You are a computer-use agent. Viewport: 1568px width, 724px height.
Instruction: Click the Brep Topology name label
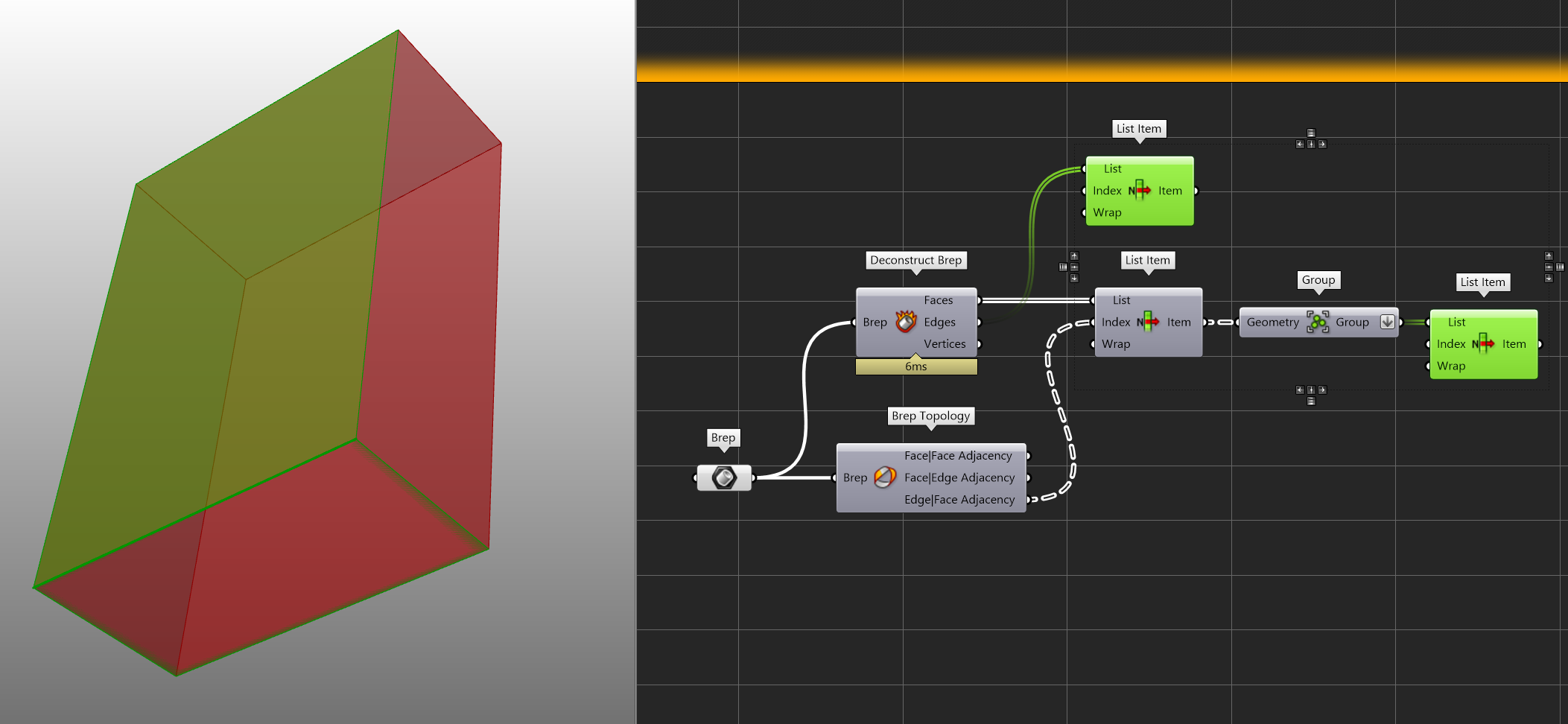coord(931,416)
